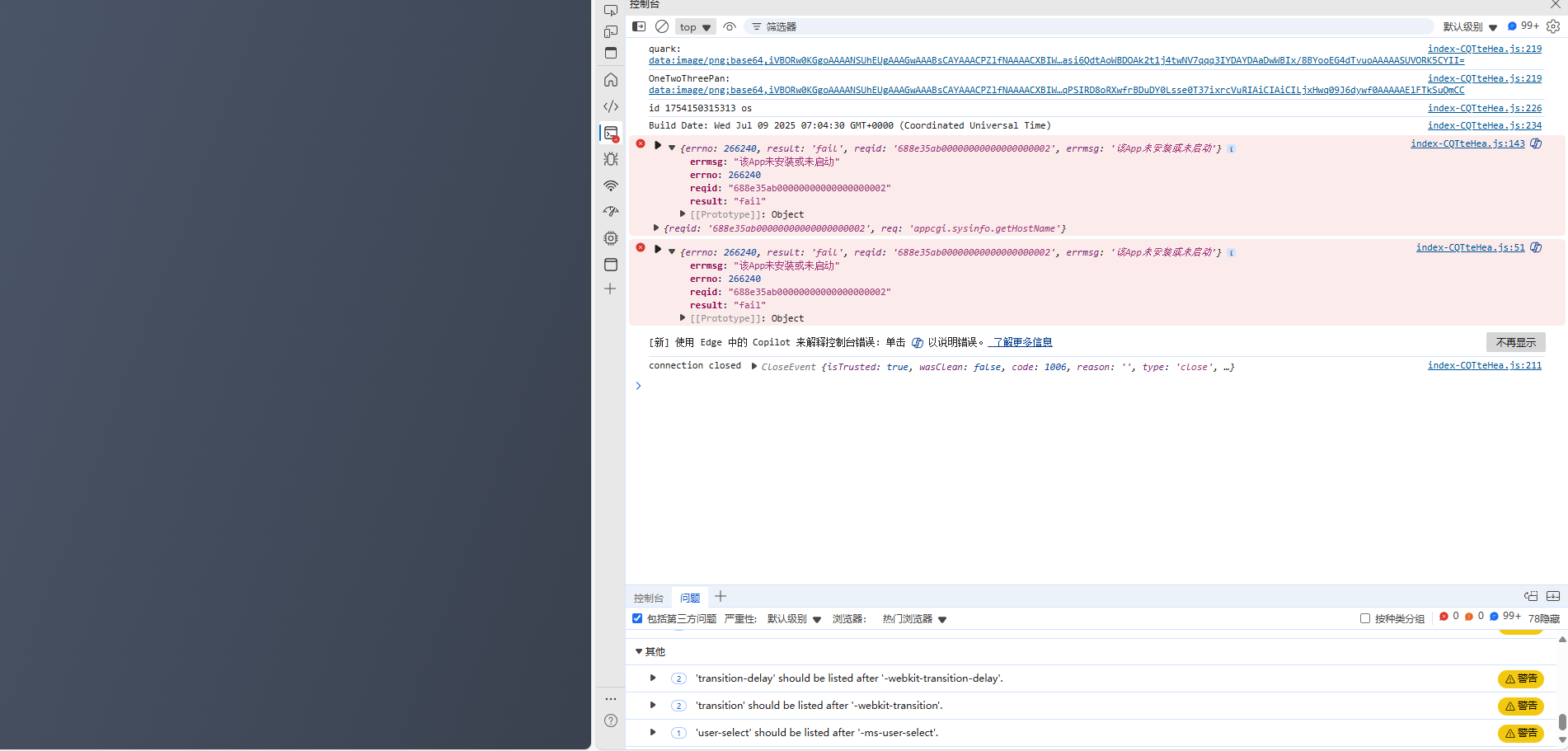Image resolution: width=1568 pixels, height=751 pixels.
Task: Click the dock/undock panel icon in sidebar
Action: (611, 53)
